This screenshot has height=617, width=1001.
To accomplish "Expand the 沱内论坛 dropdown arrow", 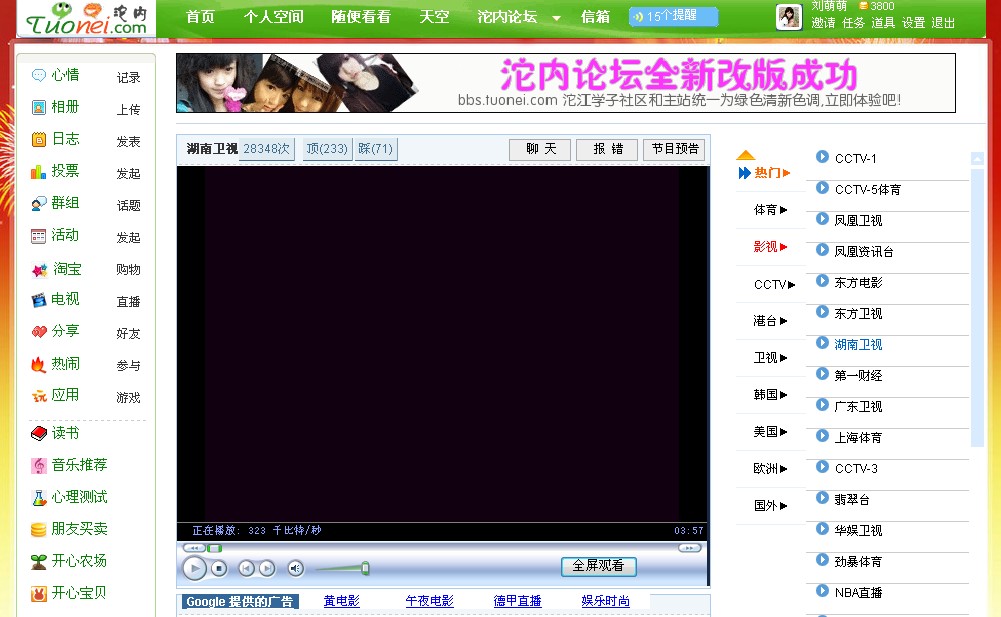I will [x=557, y=19].
